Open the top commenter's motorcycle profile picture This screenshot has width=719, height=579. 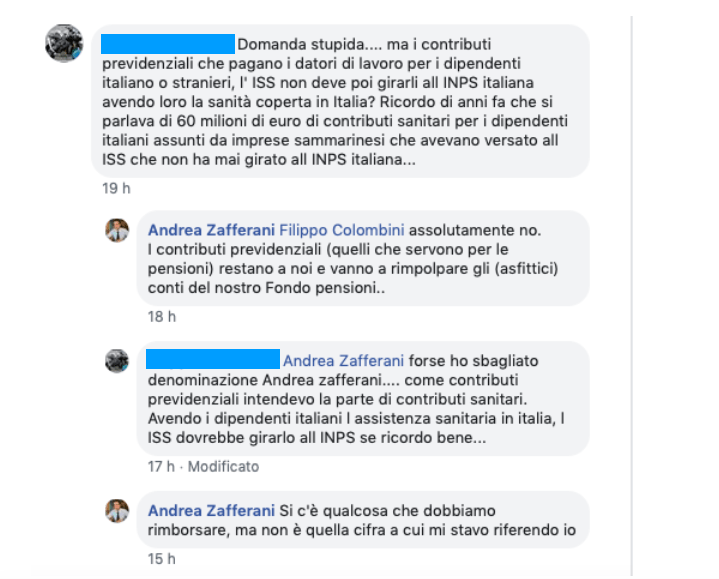coord(64,43)
